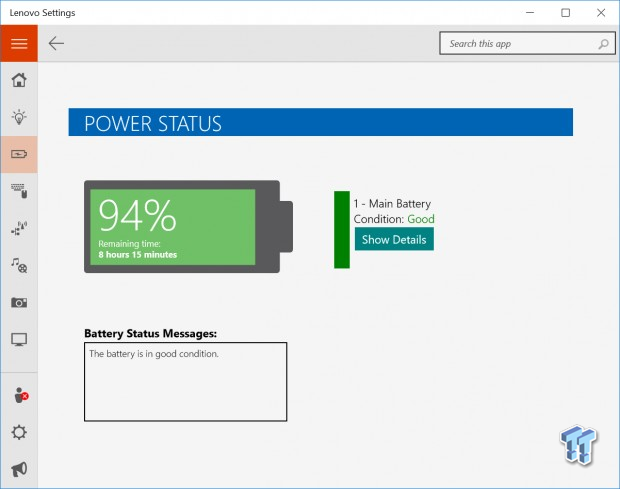Viewport: 620px width, 489px height.
Task: Click the Battery Status Messages box
Action: click(185, 382)
